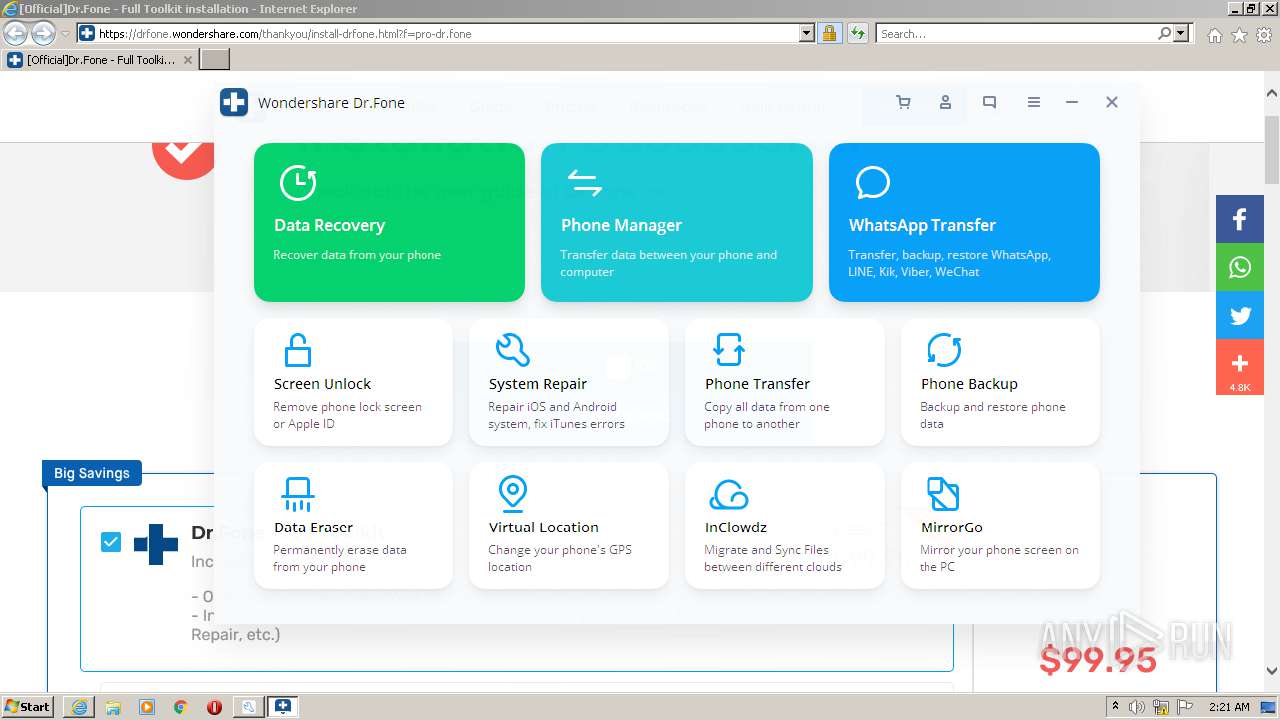Select the InClowdz cloud icon
Screen dimensions: 1280x720
click(729, 495)
